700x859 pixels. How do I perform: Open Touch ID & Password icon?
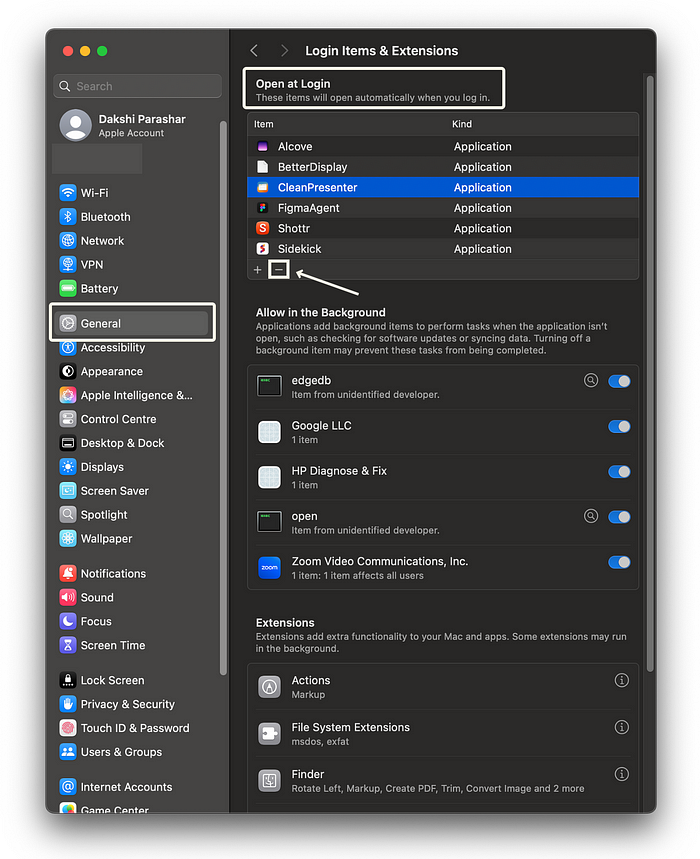pos(68,728)
